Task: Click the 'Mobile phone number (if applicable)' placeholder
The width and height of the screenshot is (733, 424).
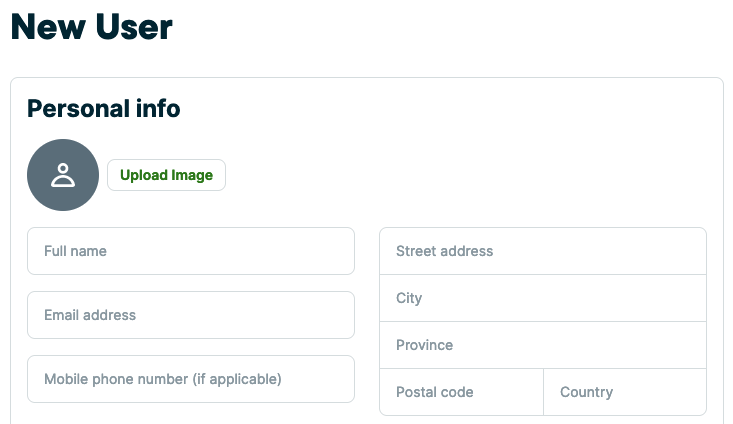Action: pos(163,379)
